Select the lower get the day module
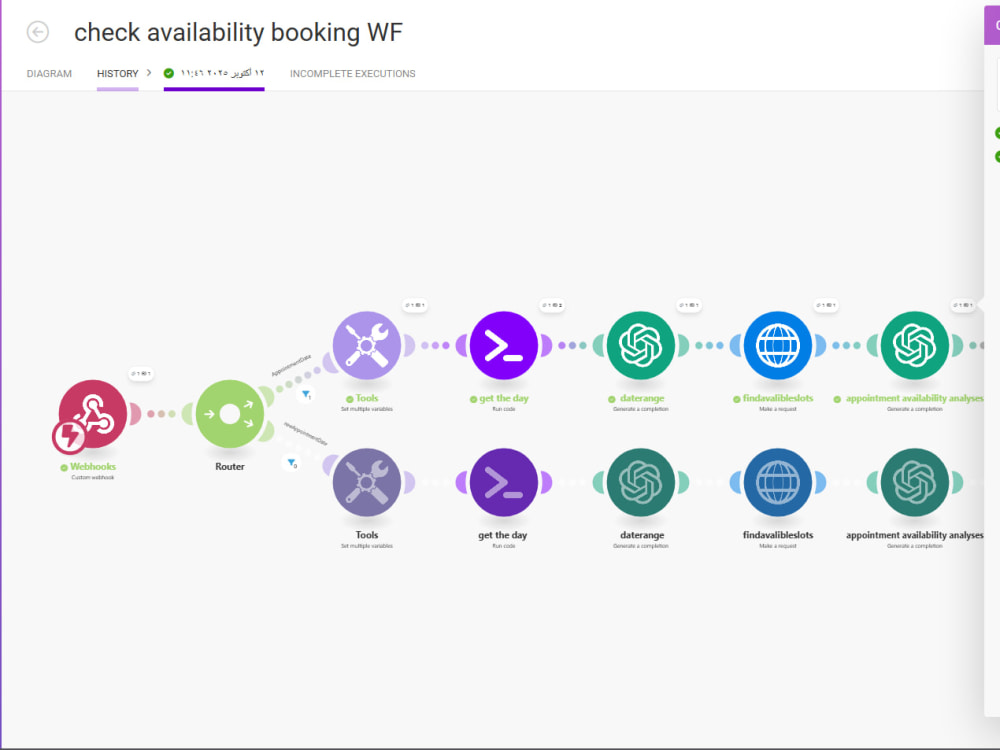This screenshot has width=1000, height=750. pos(504,483)
